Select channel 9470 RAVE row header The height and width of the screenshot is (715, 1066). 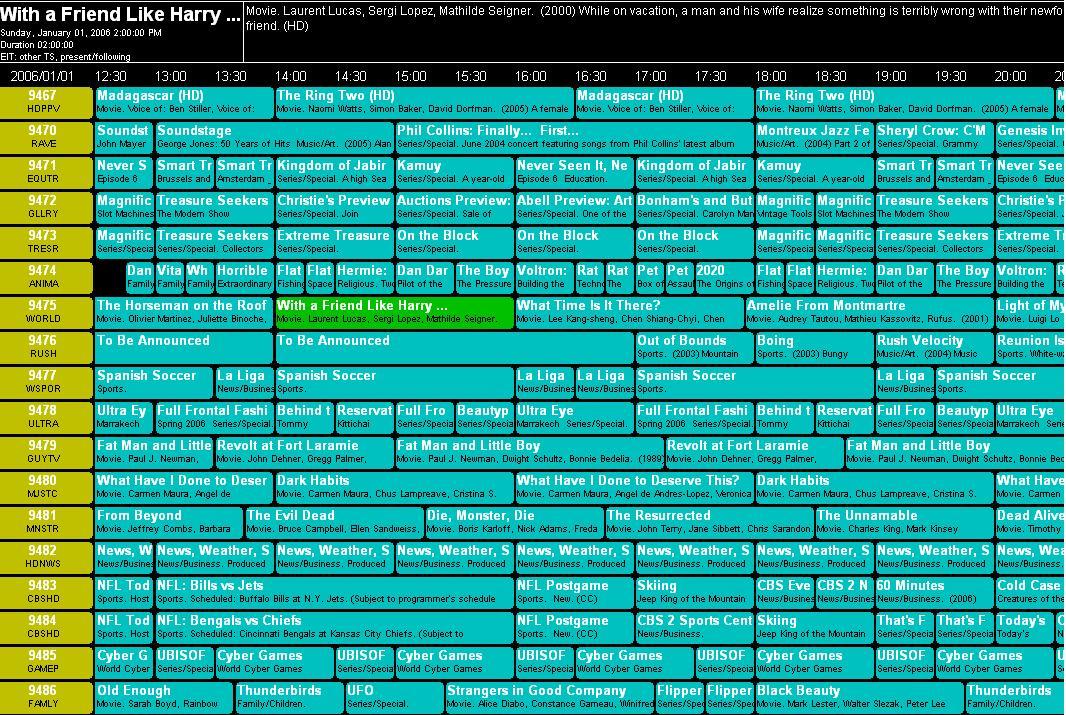pos(46,137)
